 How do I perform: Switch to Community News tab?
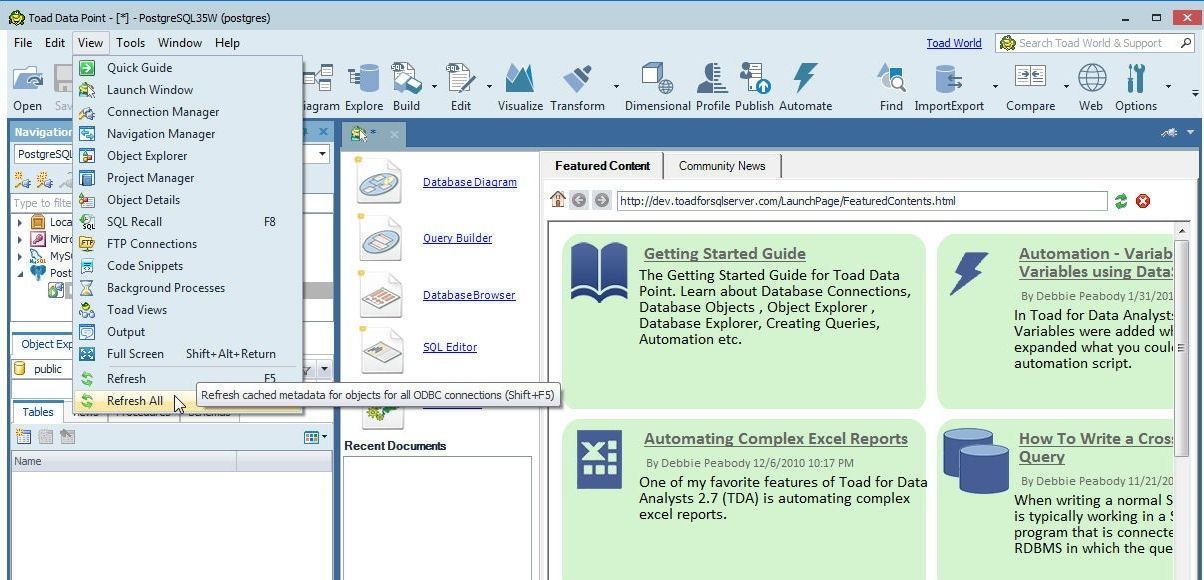tap(722, 166)
